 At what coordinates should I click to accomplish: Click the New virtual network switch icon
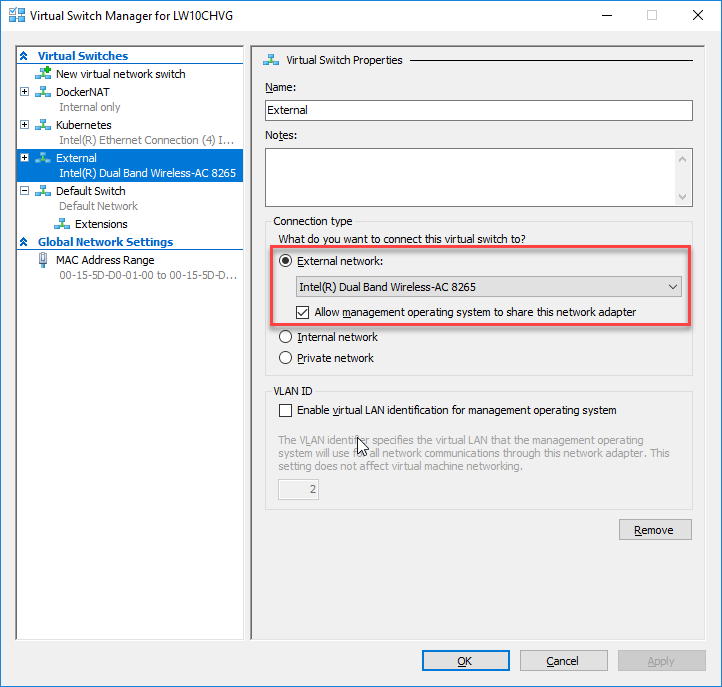tap(43, 74)
